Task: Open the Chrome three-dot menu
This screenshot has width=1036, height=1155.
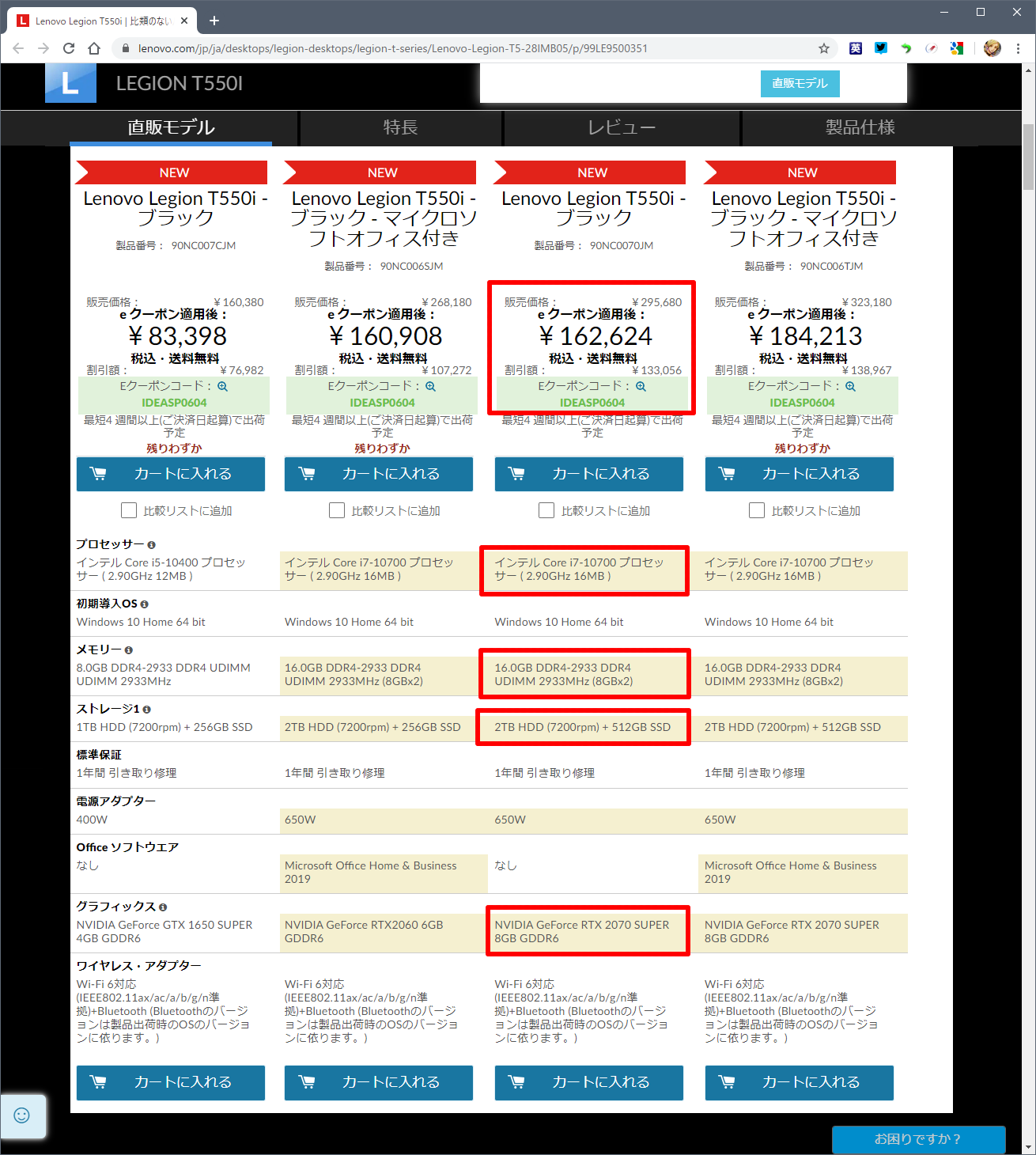Action: tap(1019, 48)
